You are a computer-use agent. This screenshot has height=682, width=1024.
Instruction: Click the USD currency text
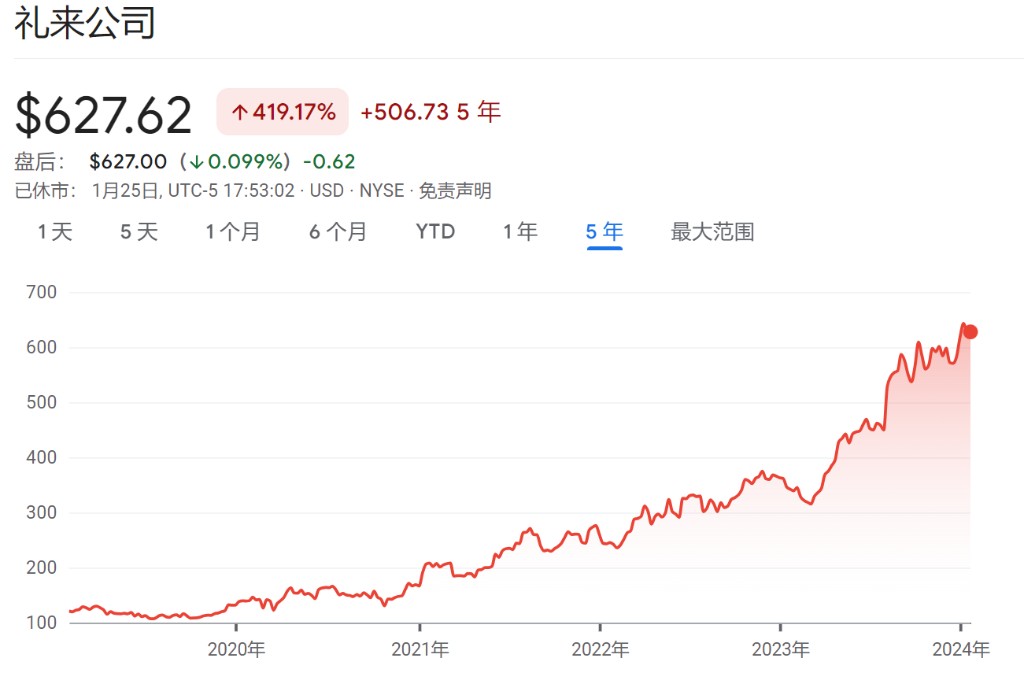click(x=327, y=191)
